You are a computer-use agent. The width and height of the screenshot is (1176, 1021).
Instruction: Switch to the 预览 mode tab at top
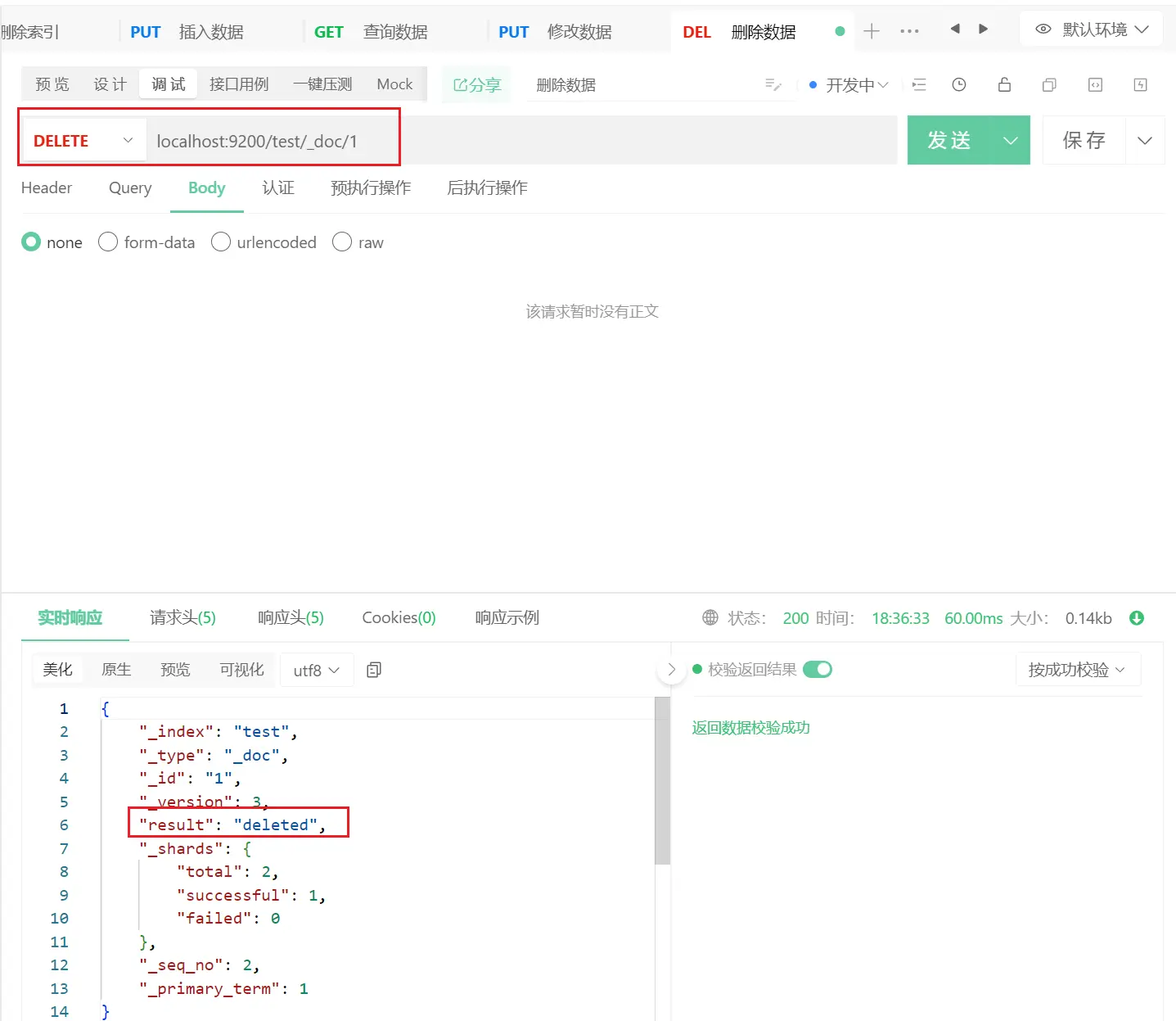point(52,84)
